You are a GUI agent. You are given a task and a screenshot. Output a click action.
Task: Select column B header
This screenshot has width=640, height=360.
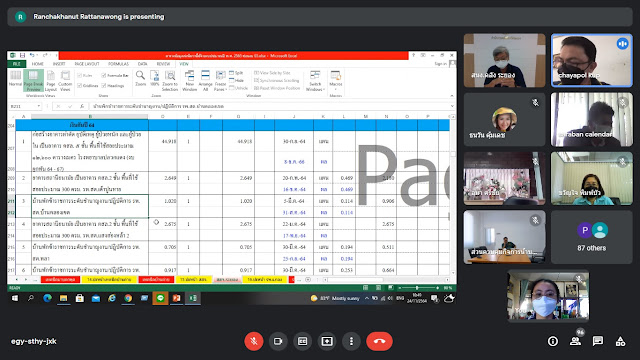point(90,117)
